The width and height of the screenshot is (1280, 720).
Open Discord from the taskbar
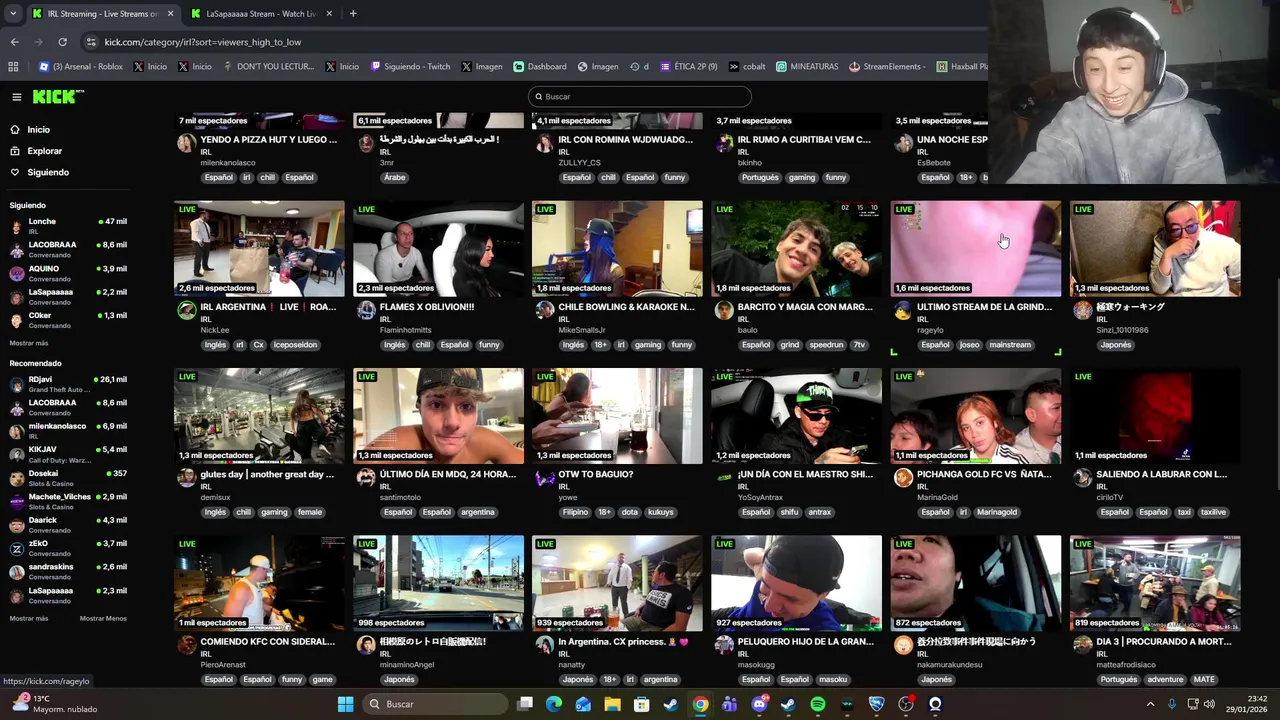(759, 704)
